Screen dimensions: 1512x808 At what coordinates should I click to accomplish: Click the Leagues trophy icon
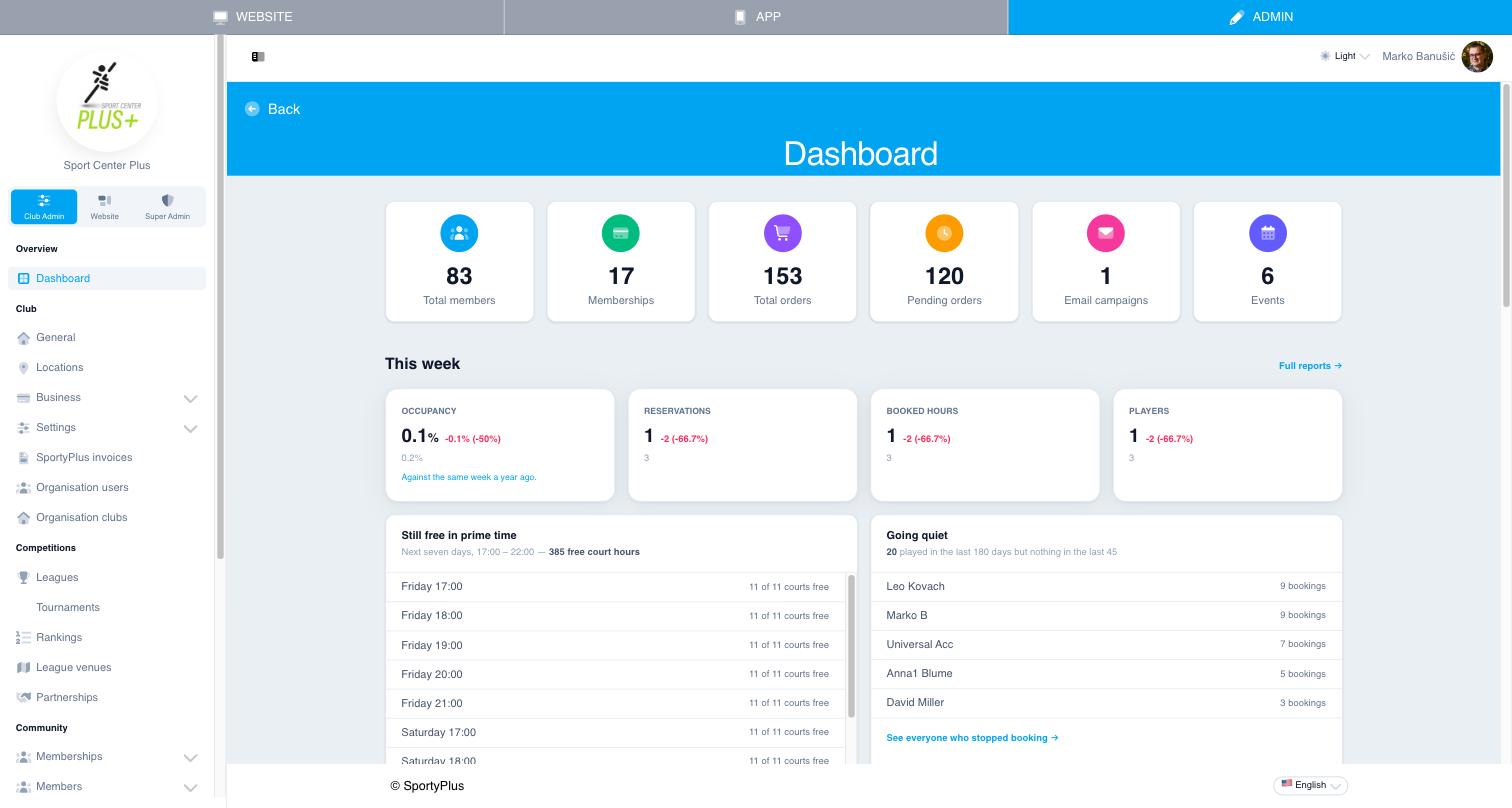pos(24,578)
